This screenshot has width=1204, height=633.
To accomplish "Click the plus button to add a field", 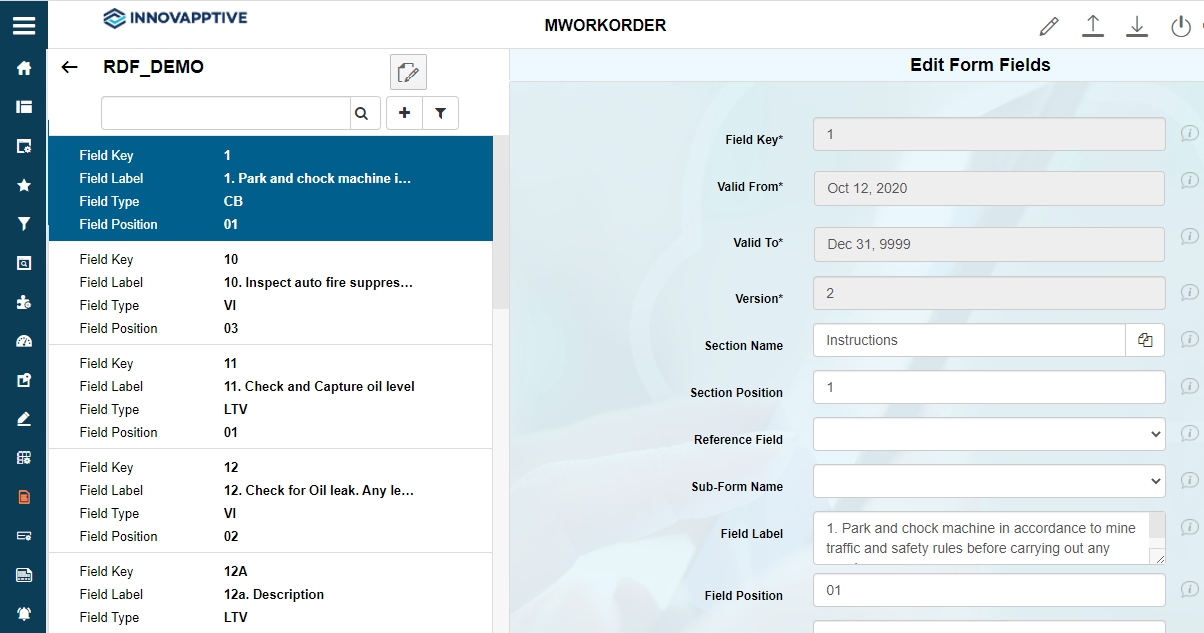I will pos(404,112).
